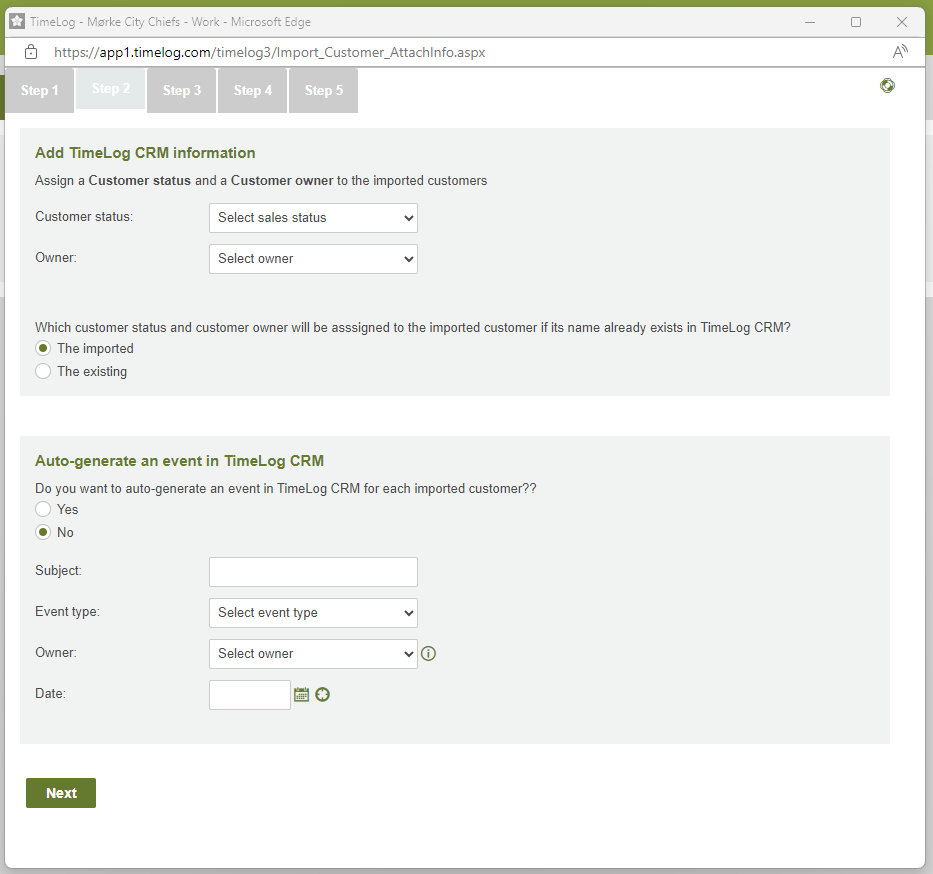Switch to the Step 1 tab
Viewport: 933px width, 874px height.
[40, 91]
